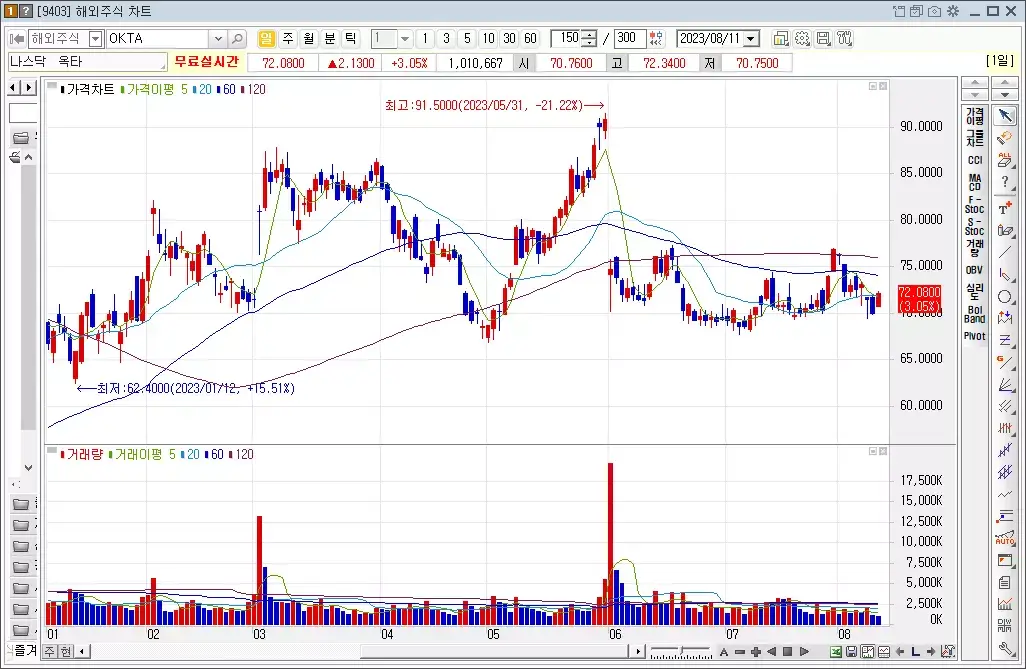Click drawing toolbar scroll down arrow

pyautogui.click(x=1004, y=94)
